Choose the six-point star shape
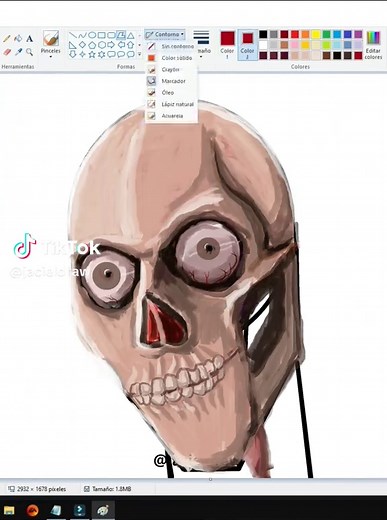 (x=102, y=54)
